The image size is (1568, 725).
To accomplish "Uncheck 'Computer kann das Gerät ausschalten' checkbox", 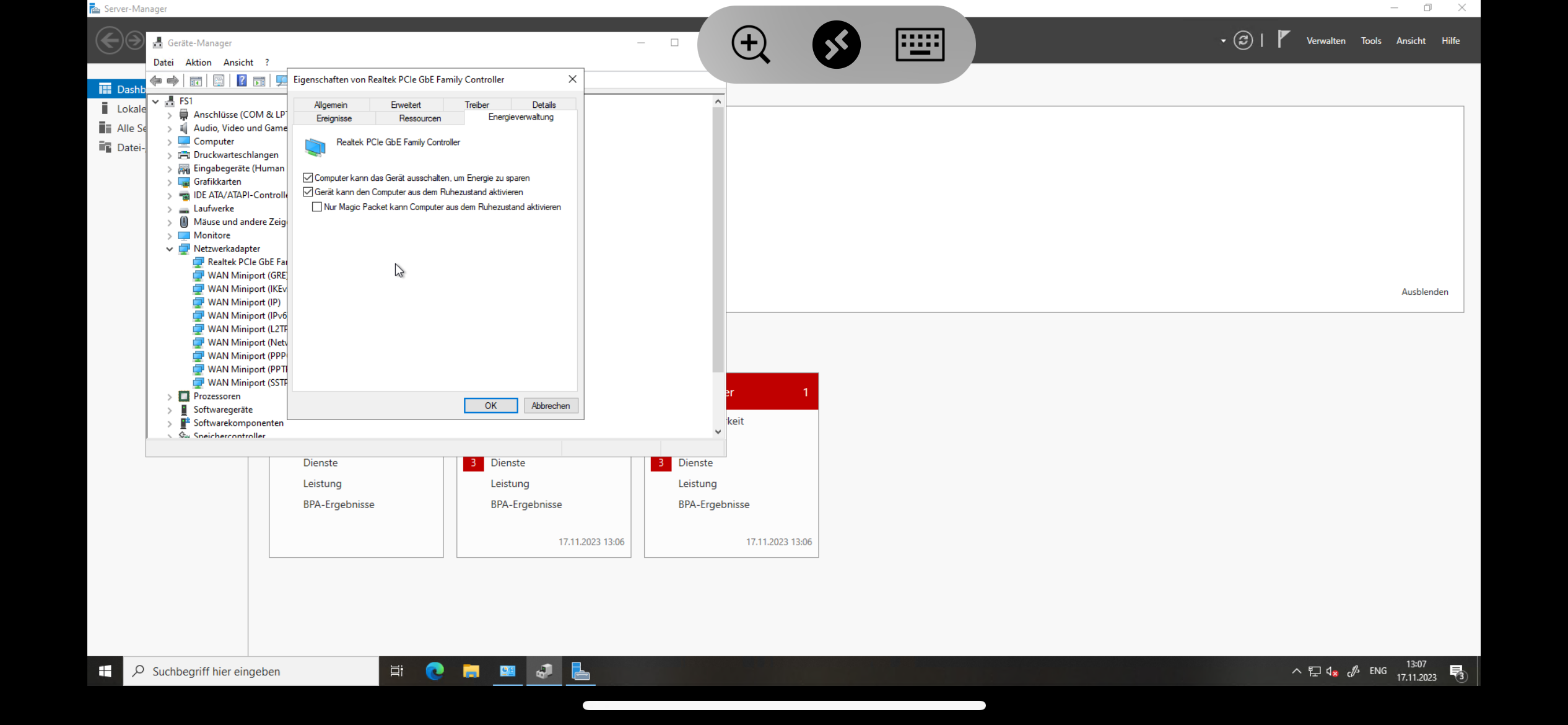I will pos(308,178).
